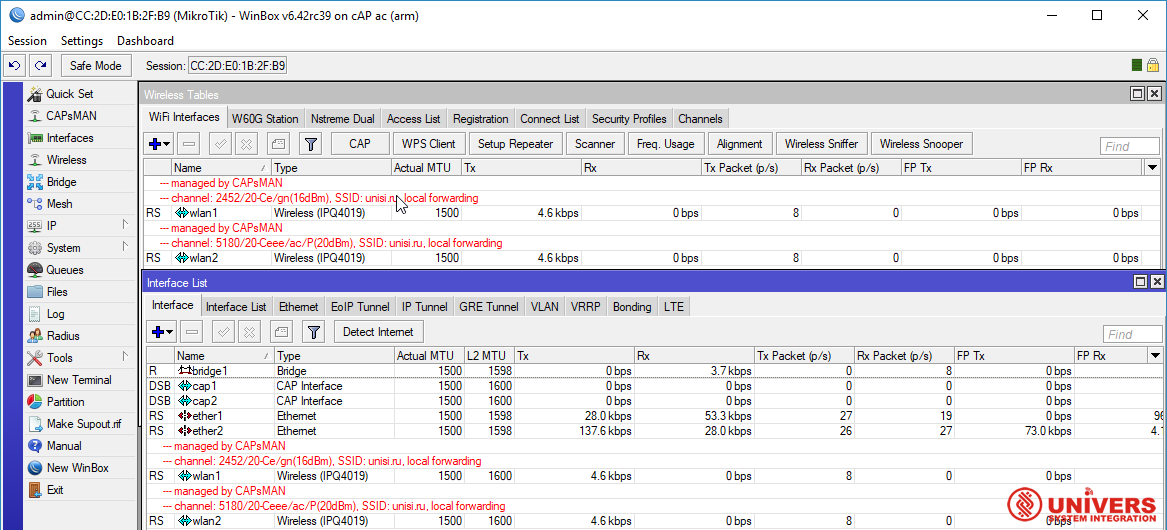
Task: Switch to the Security Profiles tab
Action: click(x=628, y=119)
